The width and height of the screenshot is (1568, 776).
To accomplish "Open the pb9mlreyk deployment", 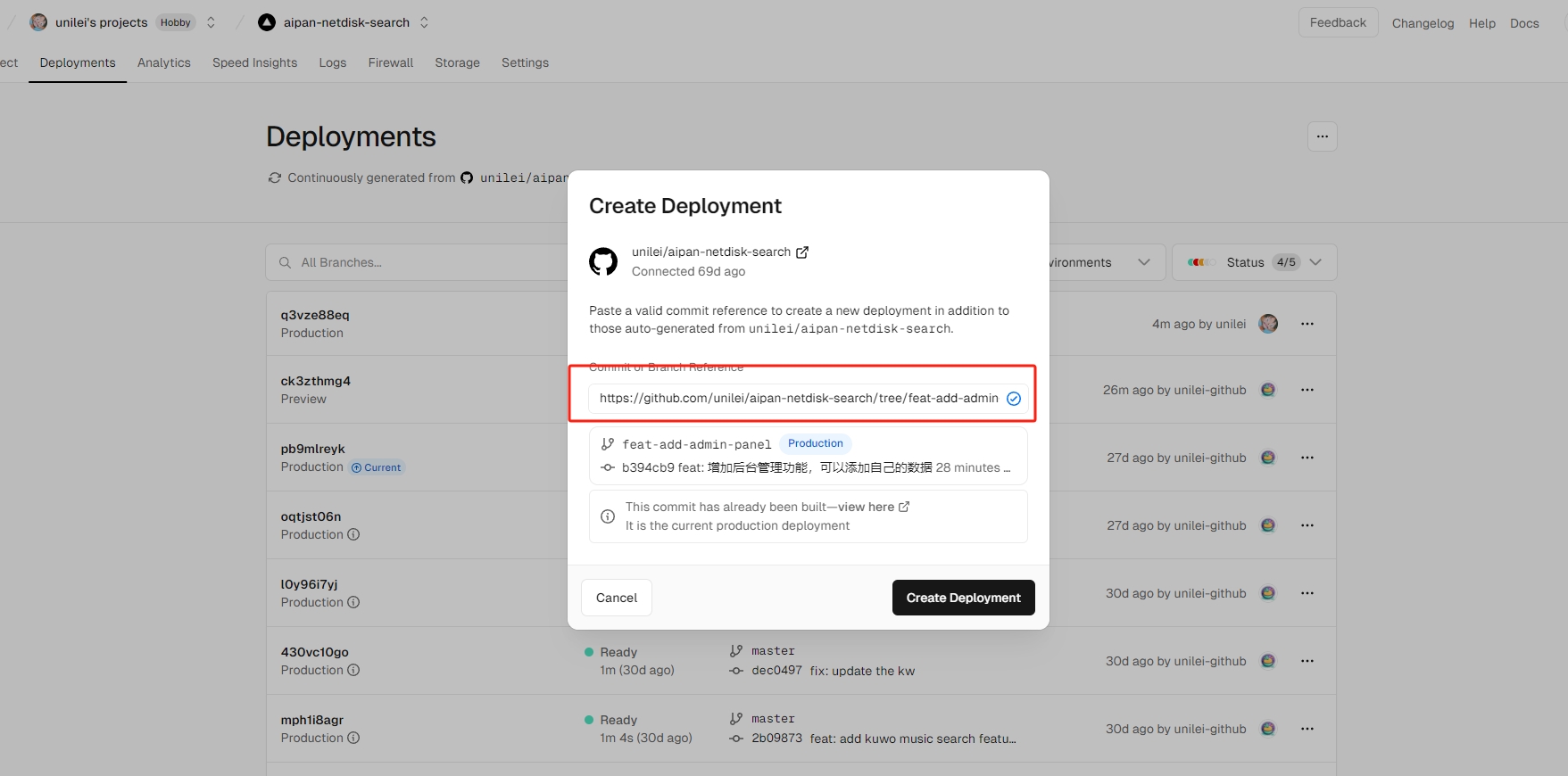I will tap(313, 449).
